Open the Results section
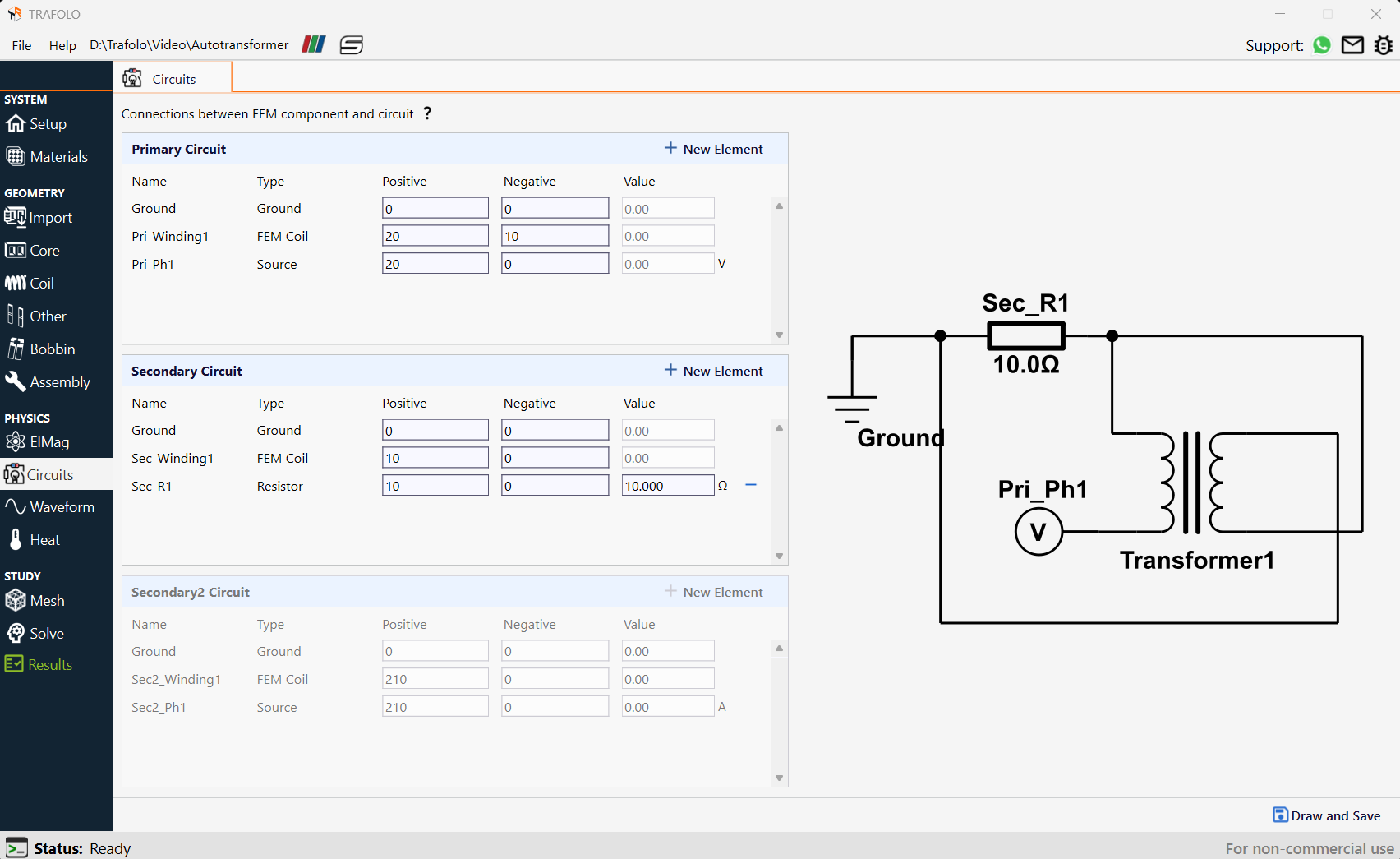 39,664
